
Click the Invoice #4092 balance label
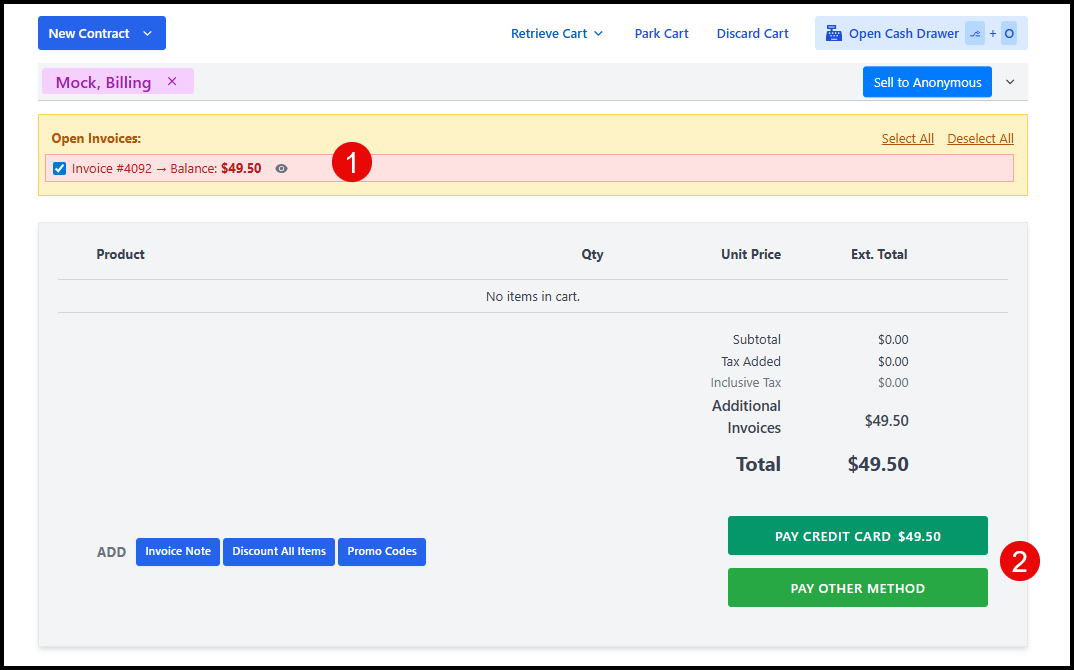[x=166, y=169]
